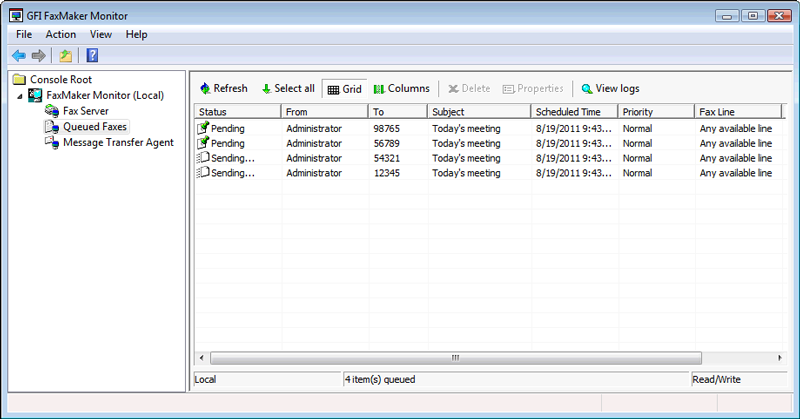
Task: Click "4 item(s) queued" in the status bar
Action: tap(380, 379)
